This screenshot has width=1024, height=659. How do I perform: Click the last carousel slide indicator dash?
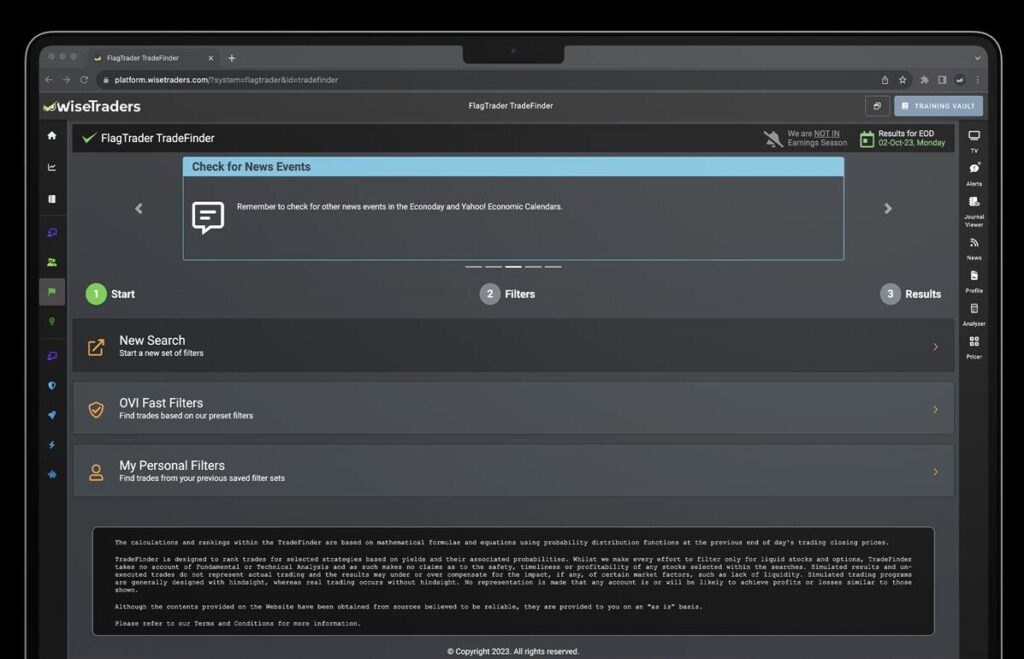(553, 266)
